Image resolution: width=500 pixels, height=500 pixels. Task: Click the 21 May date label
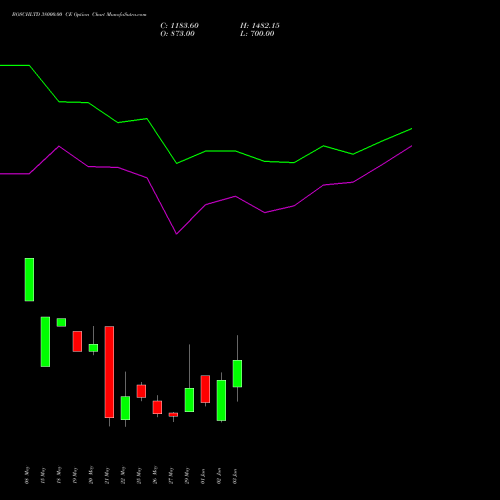(107, 475)
